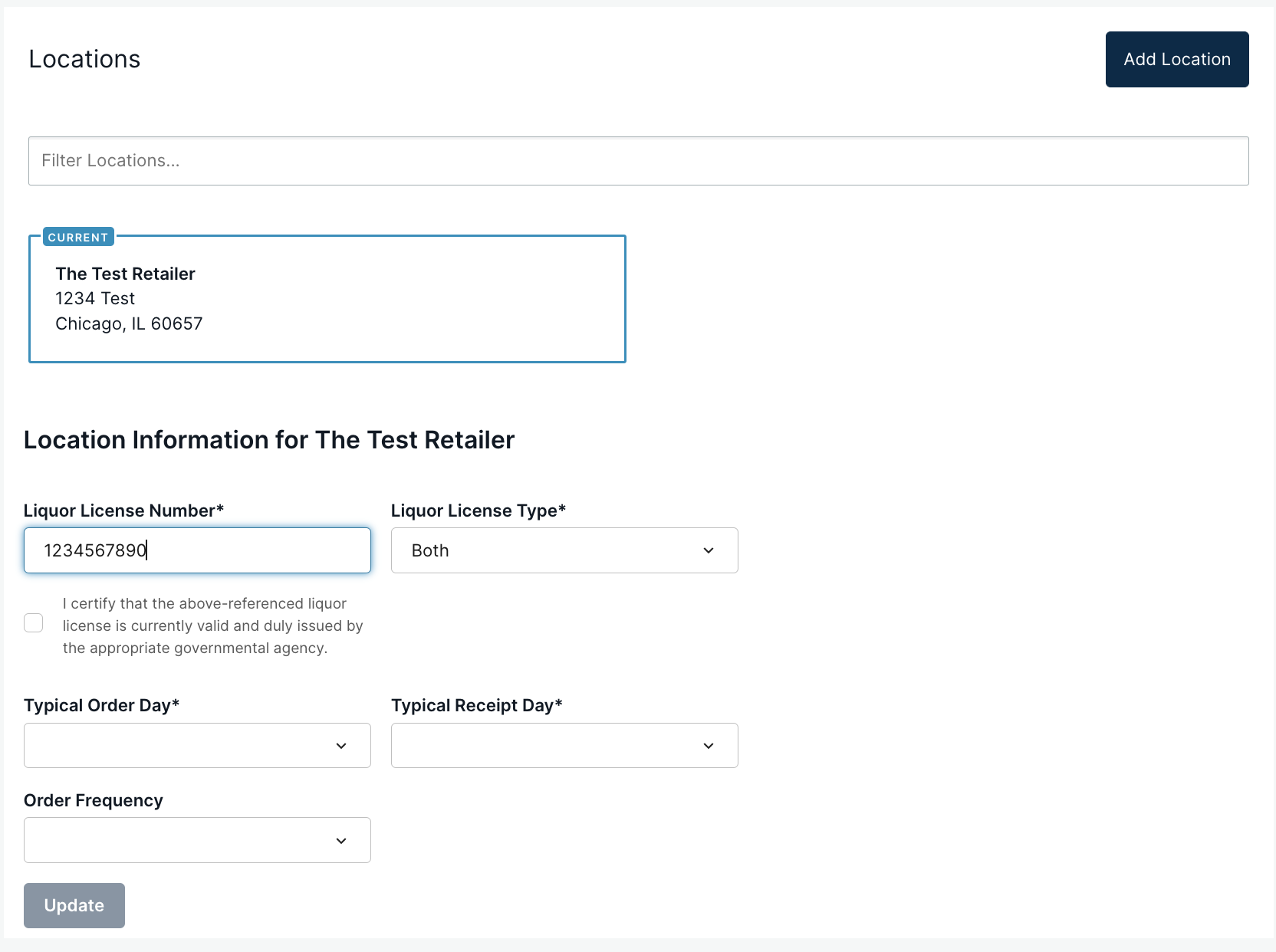This screenshot has width=1276, height=952.
Task: Click the chevron on Typical Order Day selector
Action: point(340,745)
